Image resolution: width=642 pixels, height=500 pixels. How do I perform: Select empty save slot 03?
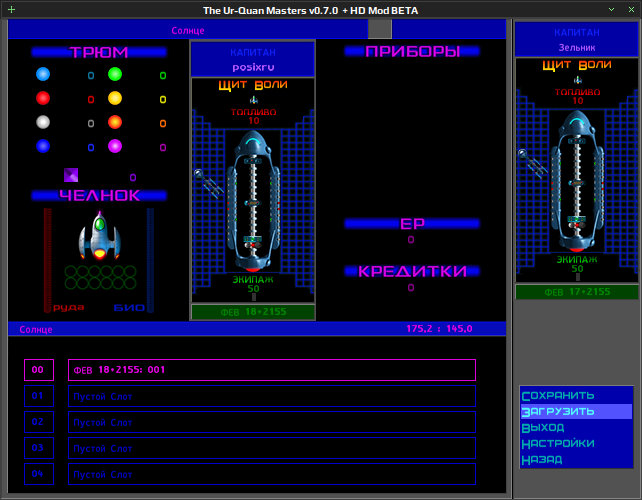272,448
